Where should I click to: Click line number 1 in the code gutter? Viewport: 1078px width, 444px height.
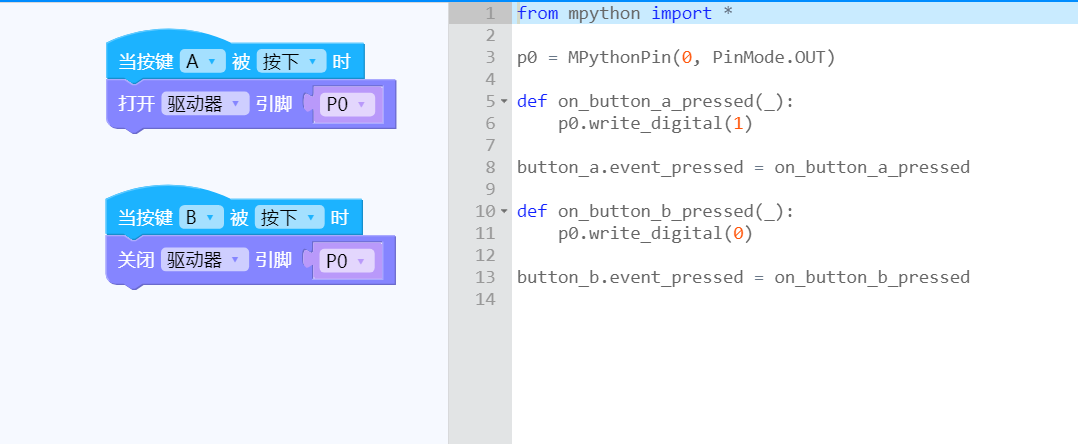(489, 13)
